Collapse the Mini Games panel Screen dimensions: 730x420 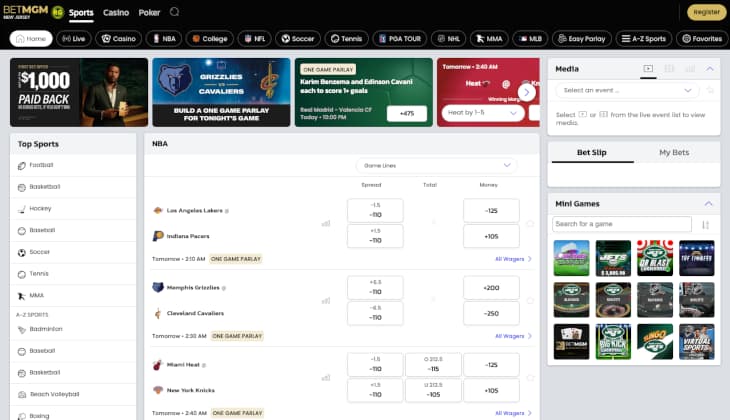708,204
